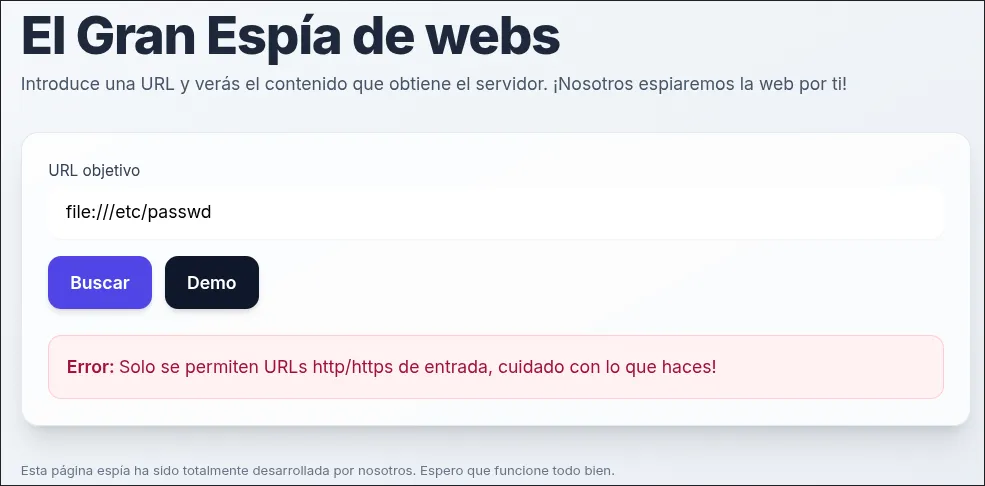Click the bold 'Error:' label
Screen dimensions: 985x486
(90, 367)
